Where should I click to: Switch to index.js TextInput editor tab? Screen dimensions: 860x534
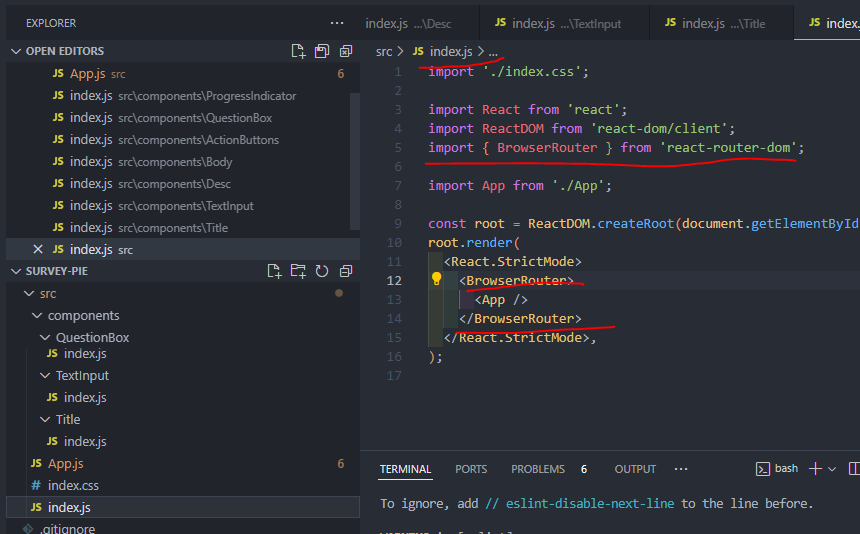click(x=564, y=24)
